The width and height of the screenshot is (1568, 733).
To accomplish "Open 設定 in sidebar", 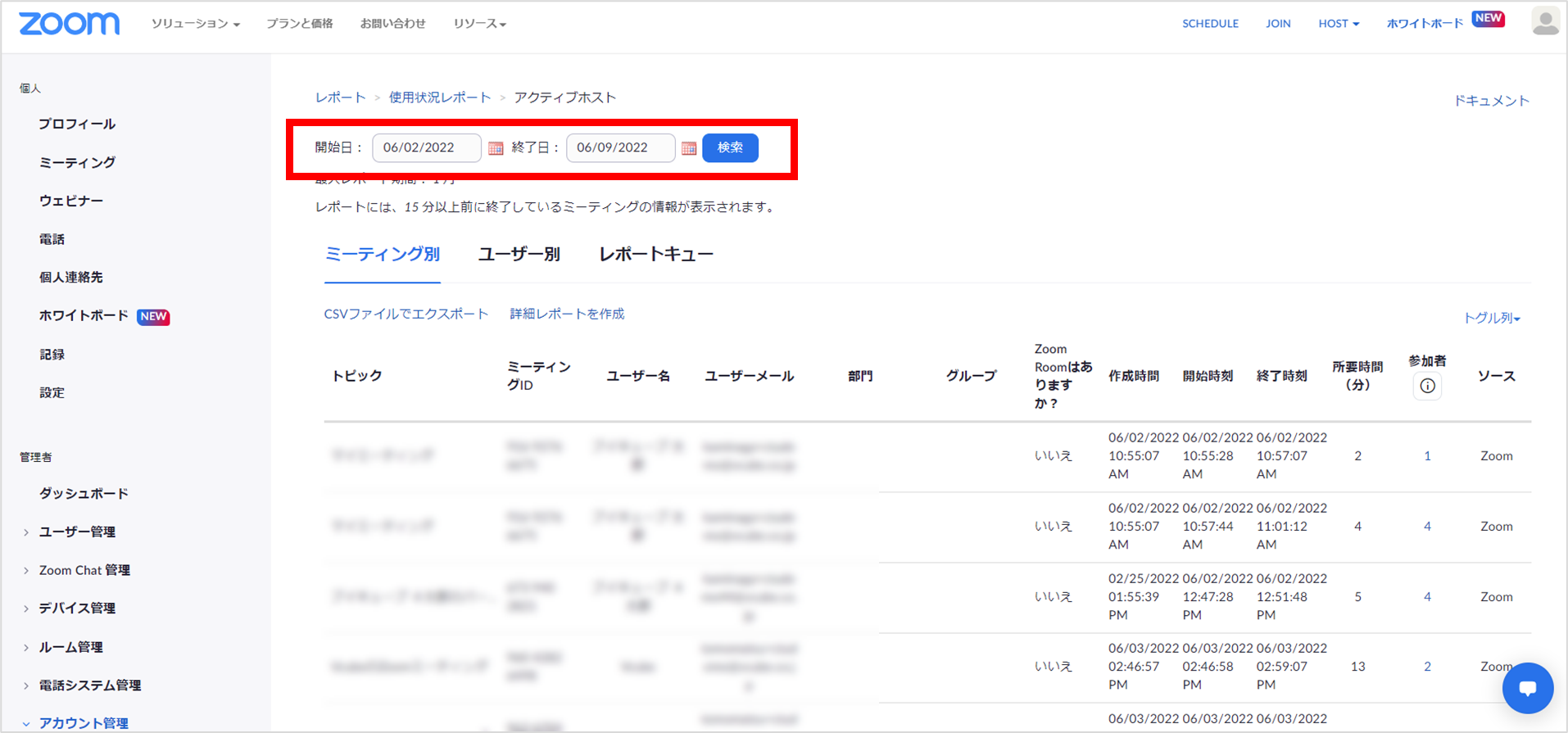I will pos(52,392).
